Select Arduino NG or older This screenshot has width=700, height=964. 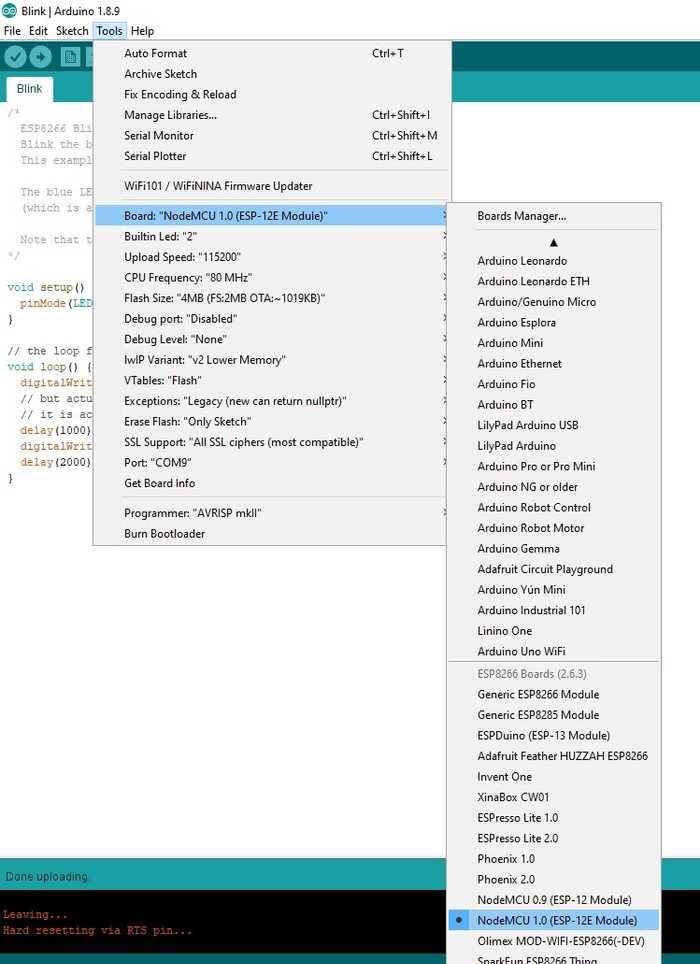(x=554, y=487)
